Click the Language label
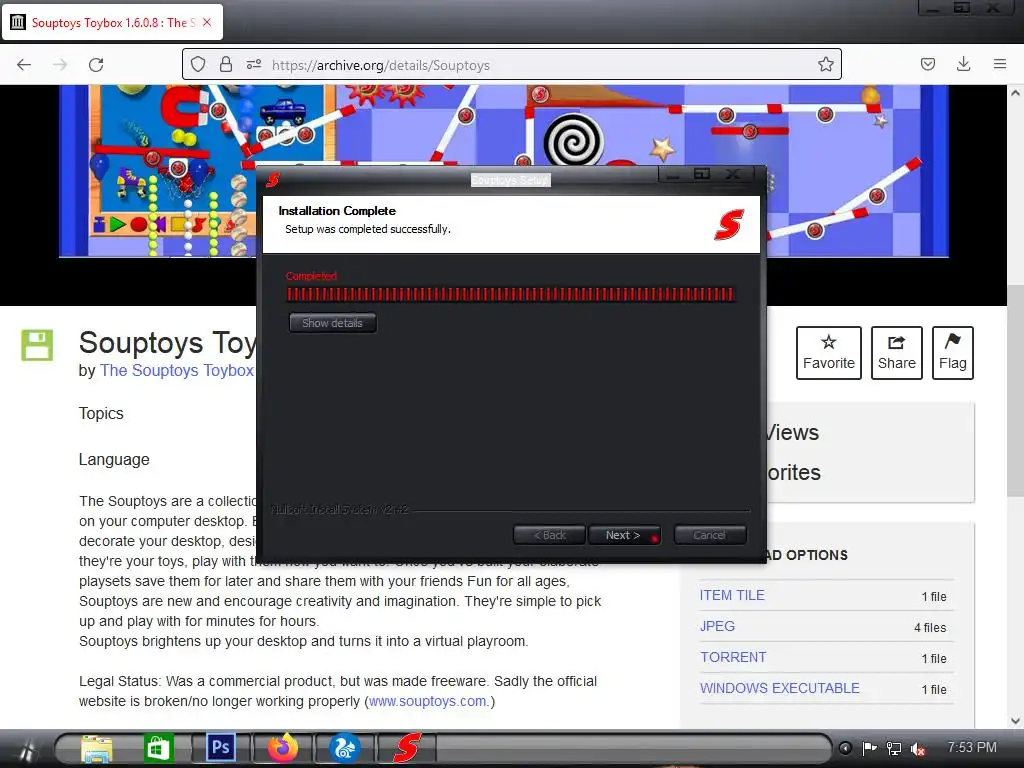 [114, 460]
